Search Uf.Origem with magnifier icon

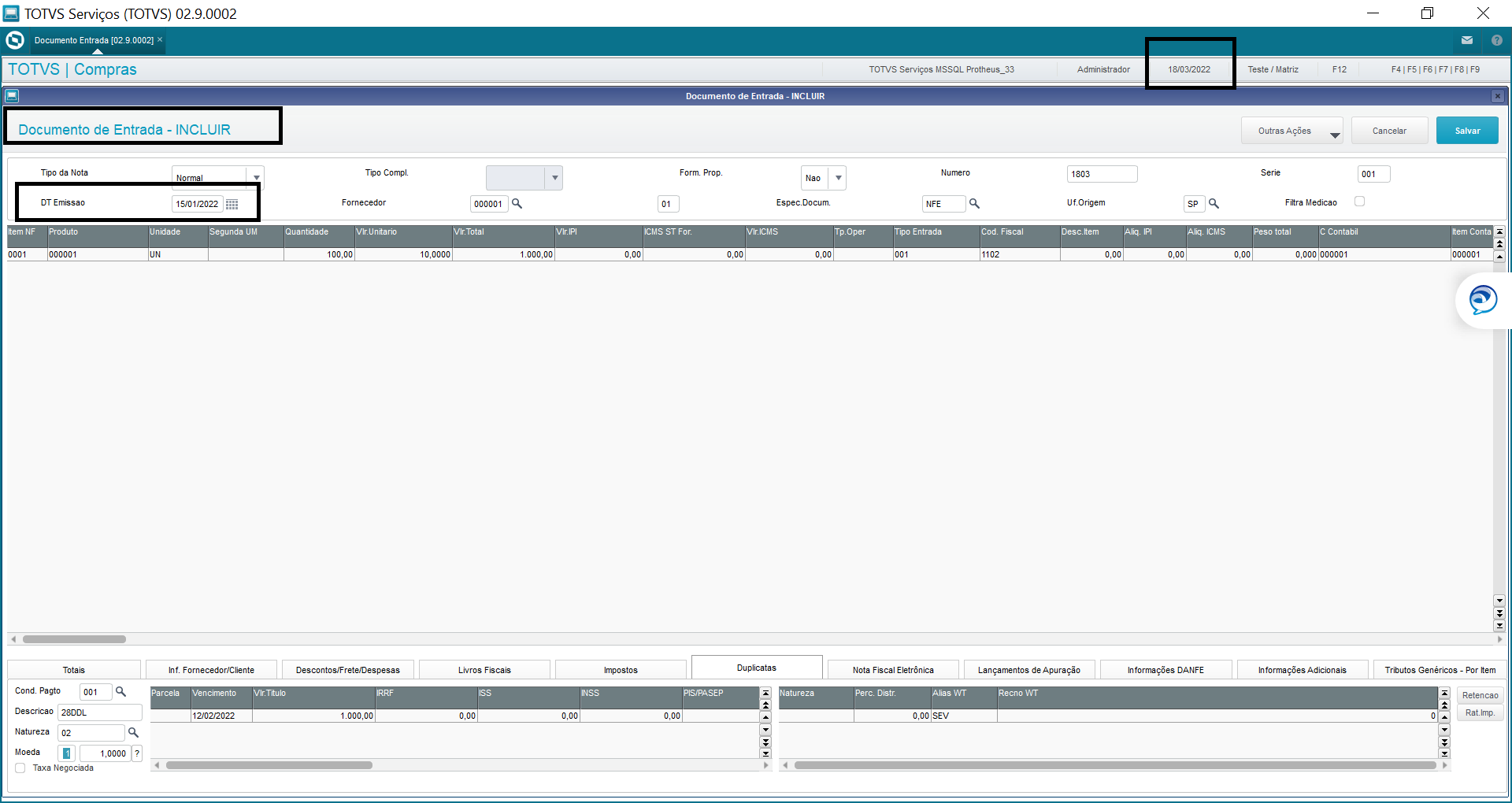click(x=1214, y=203)
